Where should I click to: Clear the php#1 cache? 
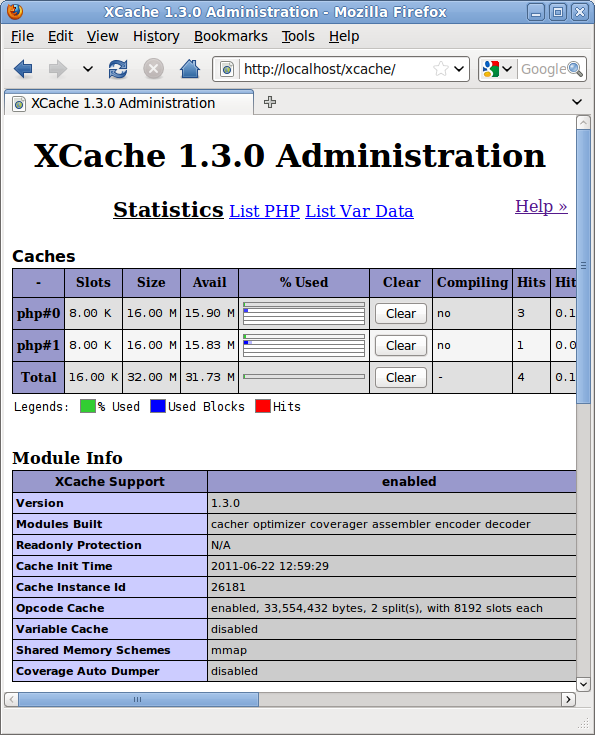click(401, 345)
